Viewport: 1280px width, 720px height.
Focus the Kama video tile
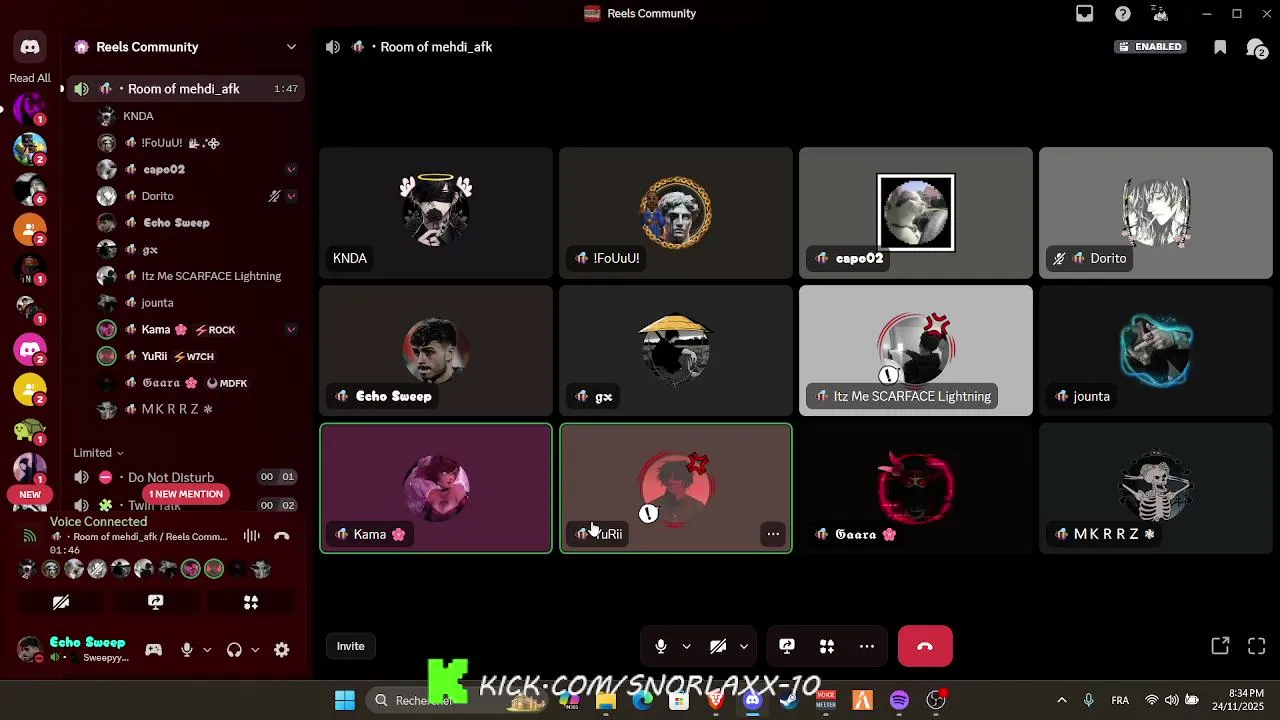pyautogui.click(x=436, y=488)
